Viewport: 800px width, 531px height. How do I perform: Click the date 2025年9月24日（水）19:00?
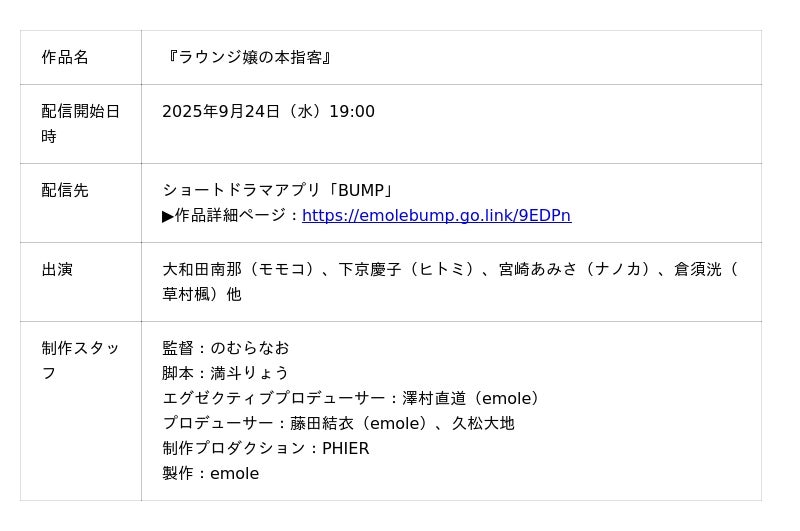(268, 112)
